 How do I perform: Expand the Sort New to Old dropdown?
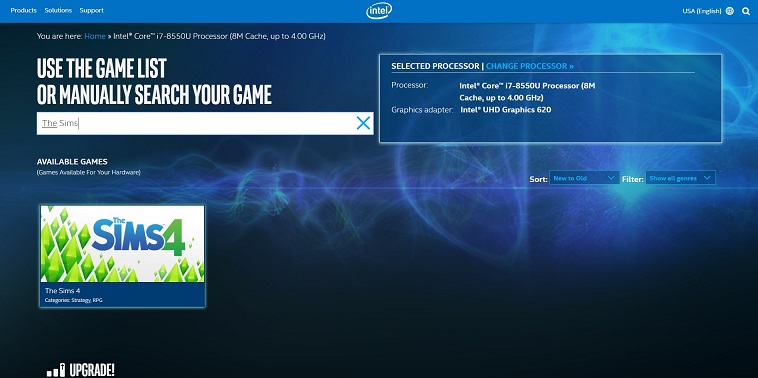click(x=584, y=178)
